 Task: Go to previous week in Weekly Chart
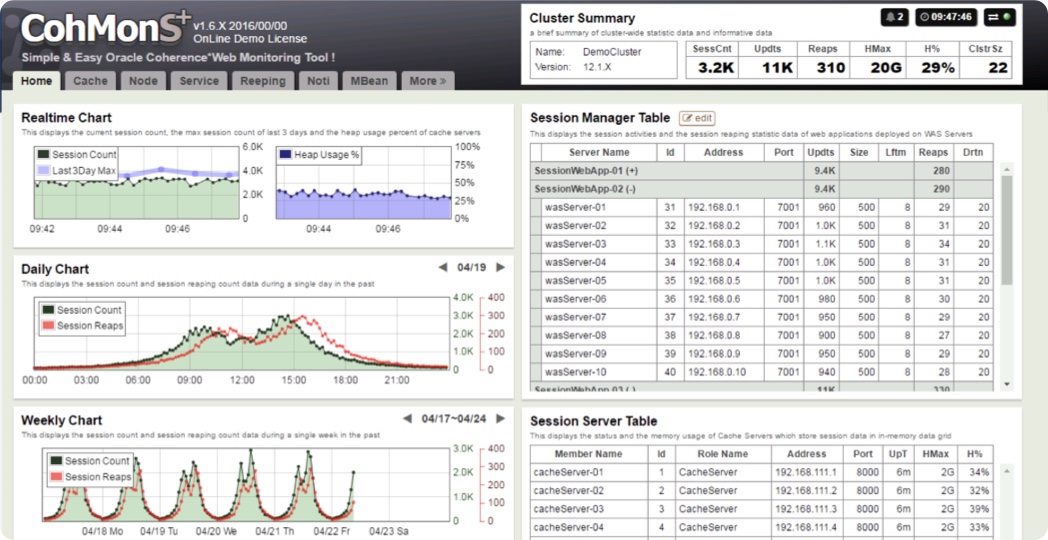(x=408, y=419)
